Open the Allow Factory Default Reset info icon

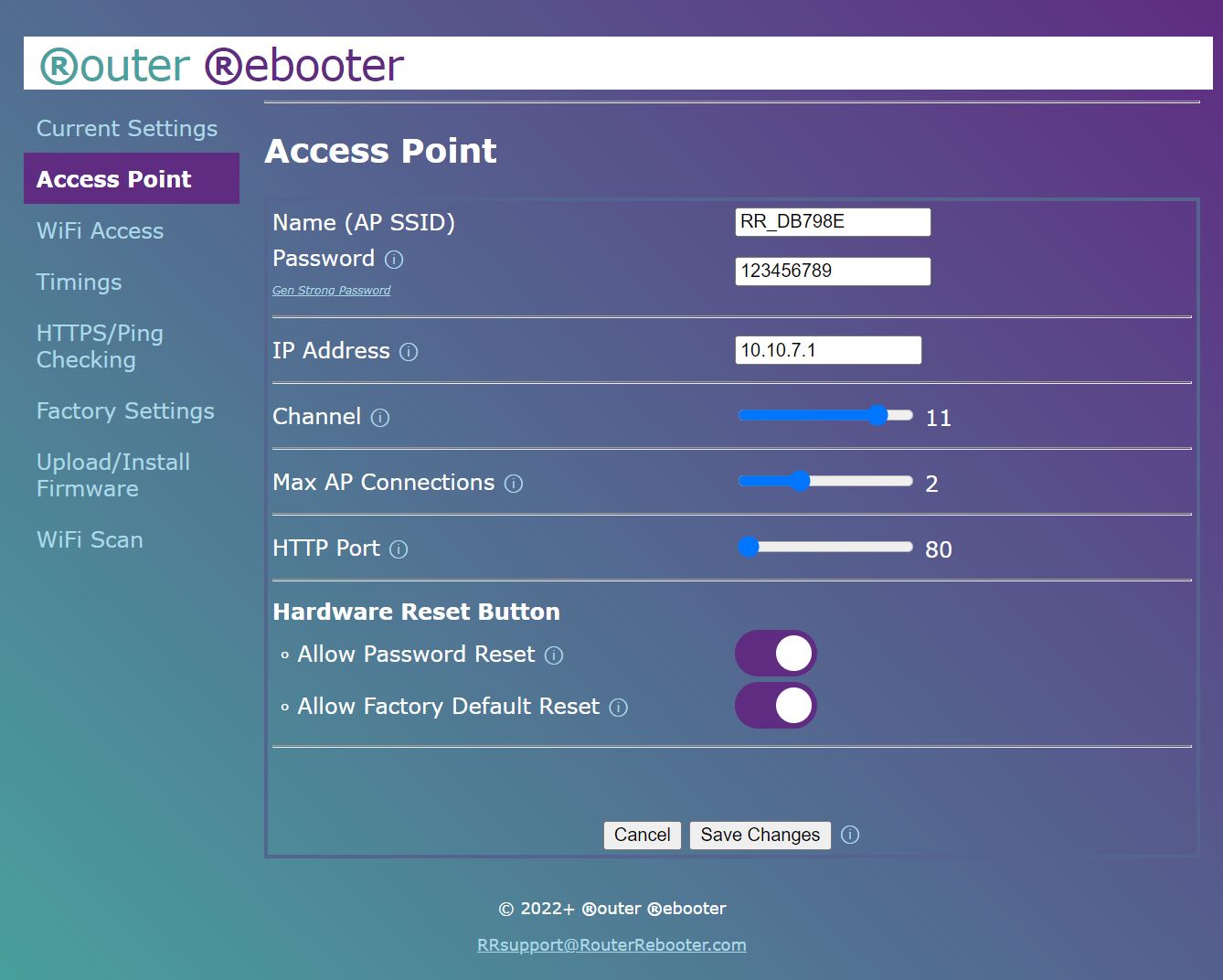(x=619, y=708)
